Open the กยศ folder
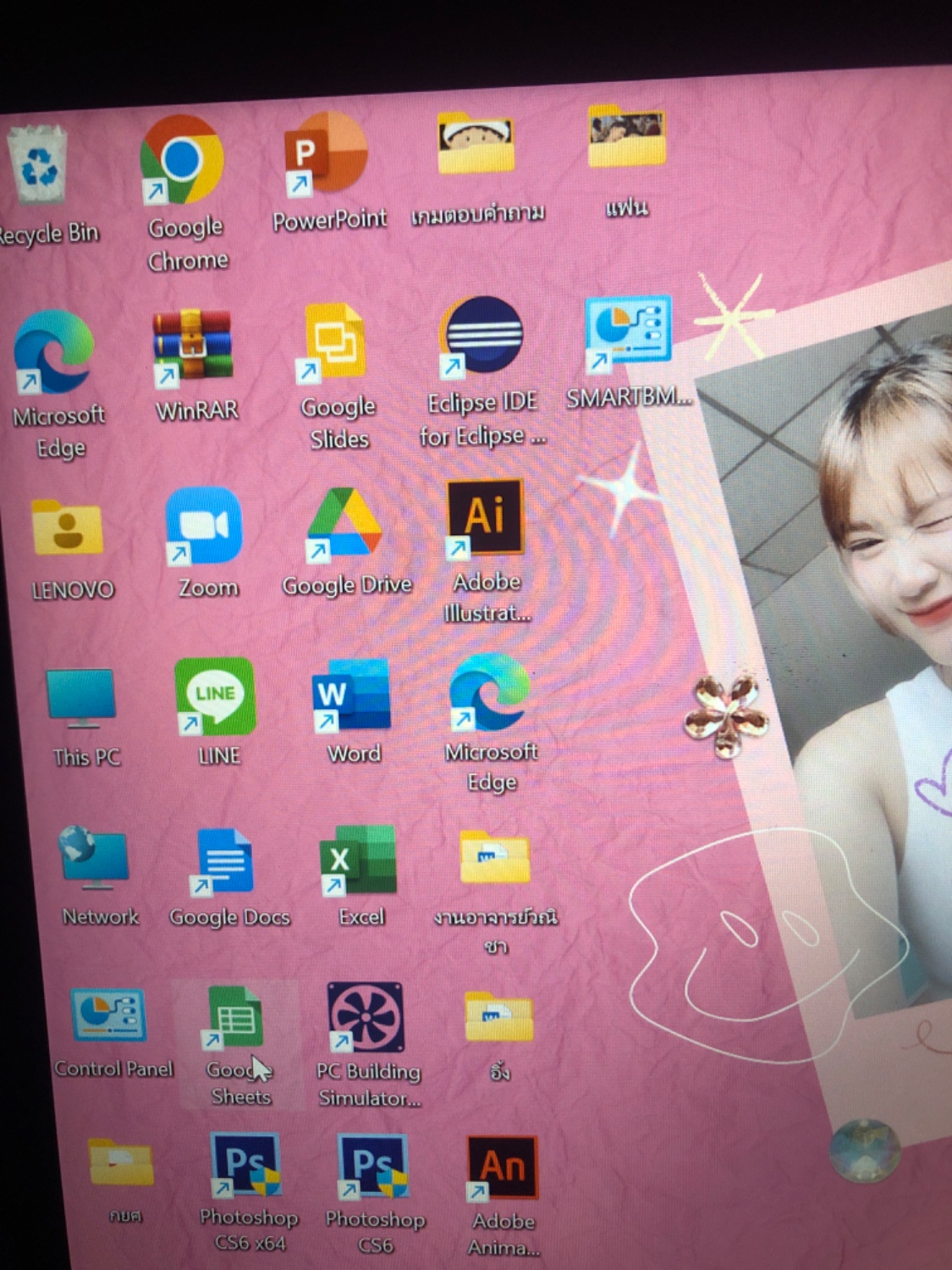Screen dimensions: 952x1270 tap(121, 1162)
